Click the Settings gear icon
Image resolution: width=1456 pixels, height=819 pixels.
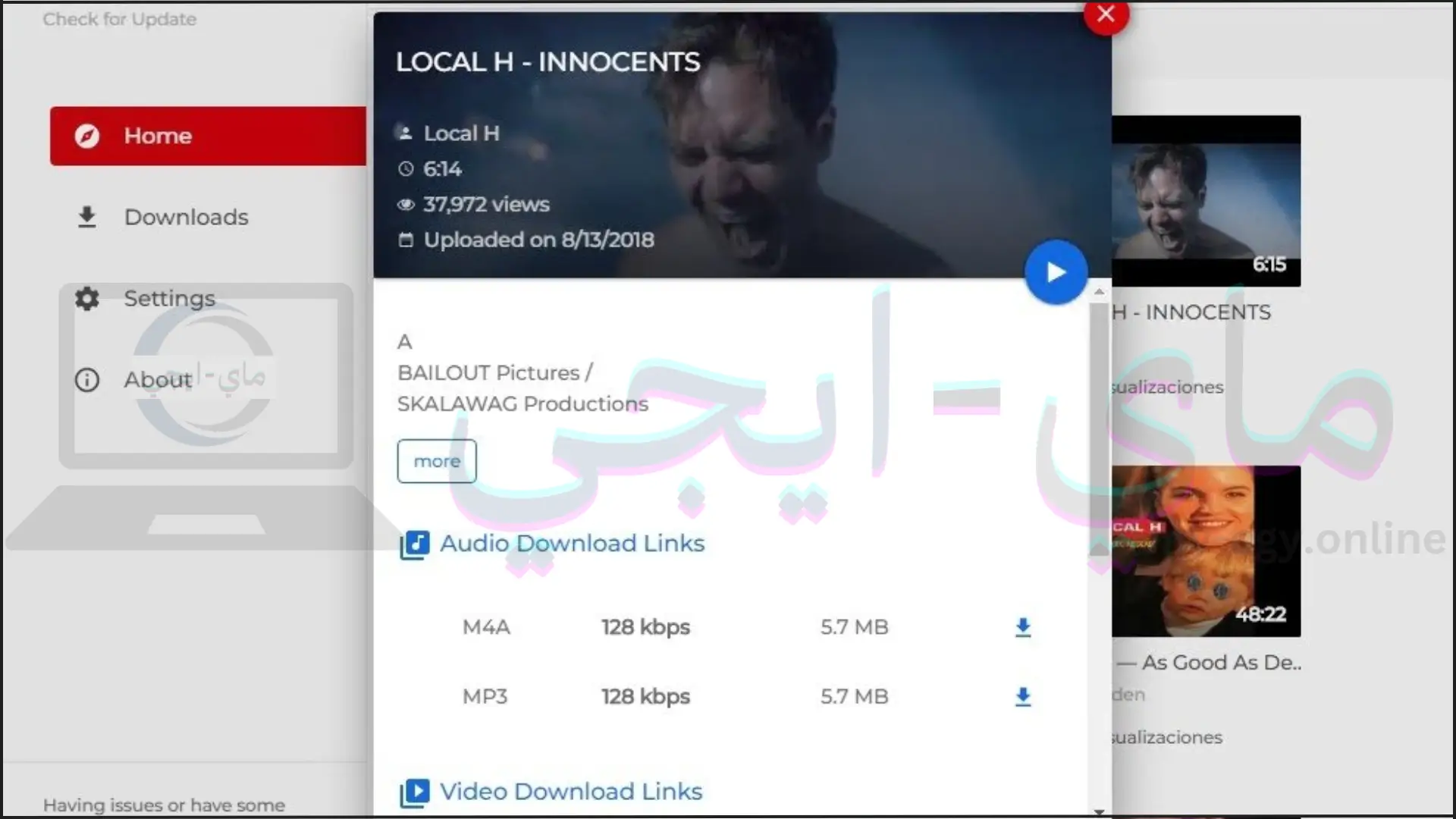pyautogui.click(x=87, y=298)
